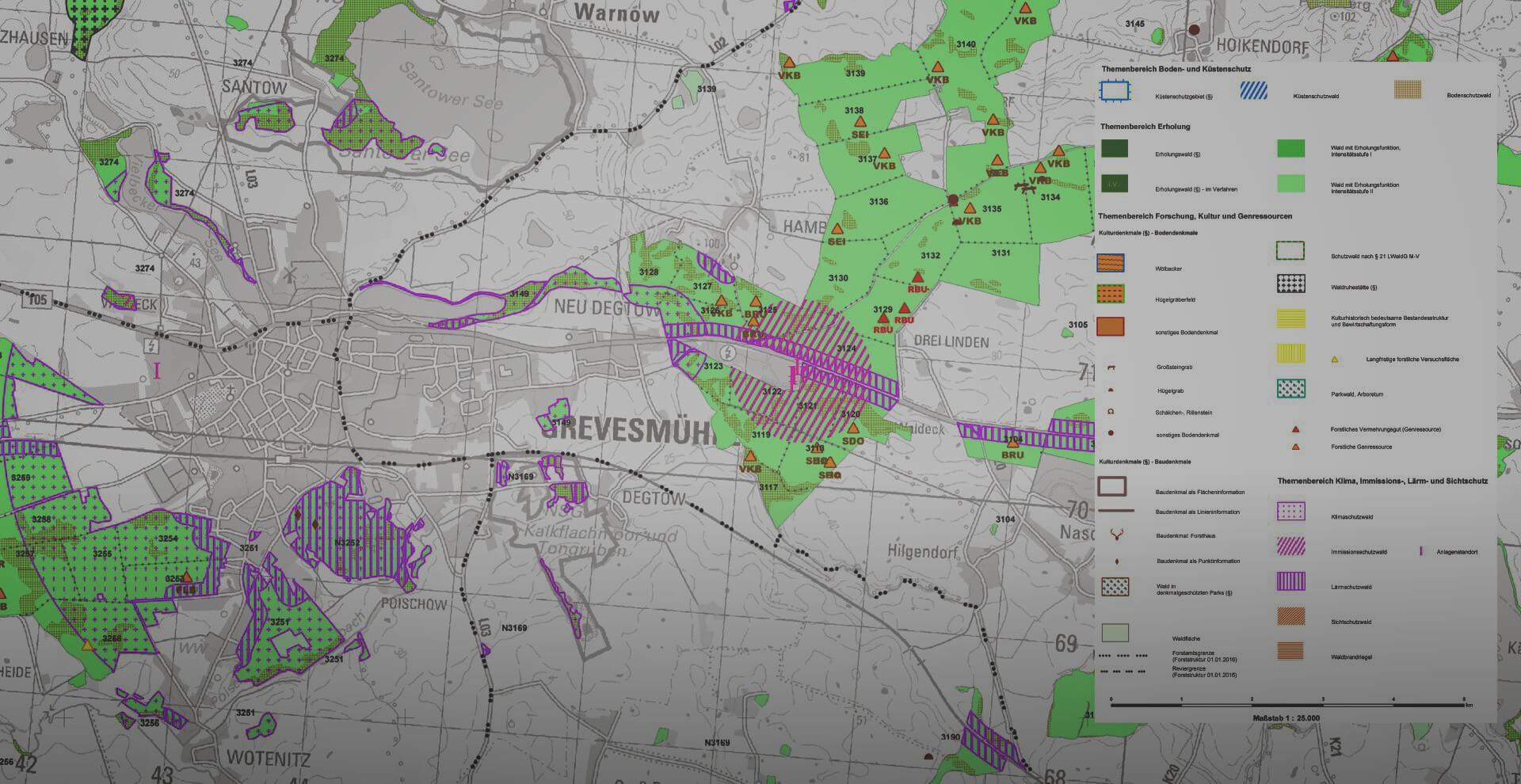
Task: Pick the Intensitätsstufe II light green swatch
Action: 1290,184
